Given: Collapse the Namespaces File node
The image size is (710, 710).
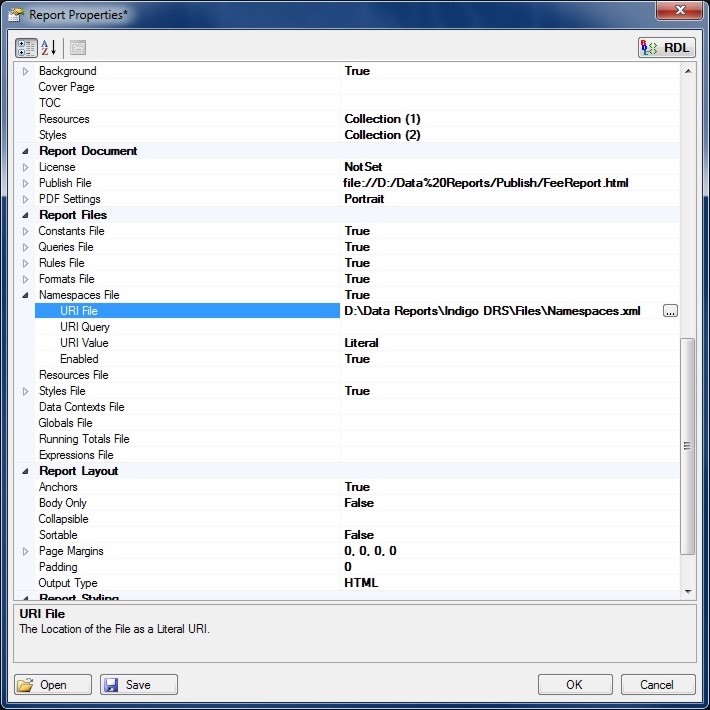Looking at the screenshot, I should 26,295.
